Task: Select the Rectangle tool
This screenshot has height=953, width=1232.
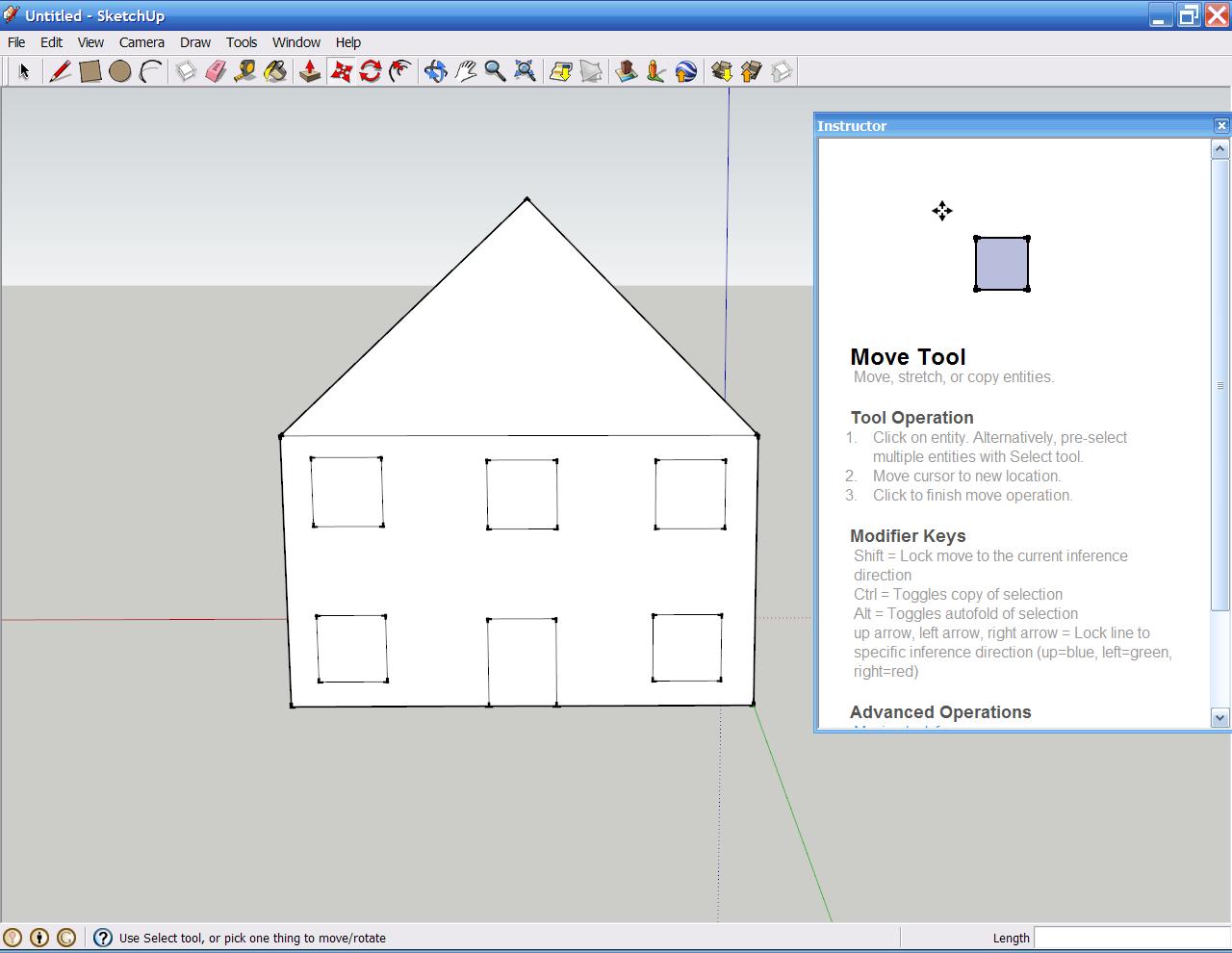Action: [x=90, y=70]
